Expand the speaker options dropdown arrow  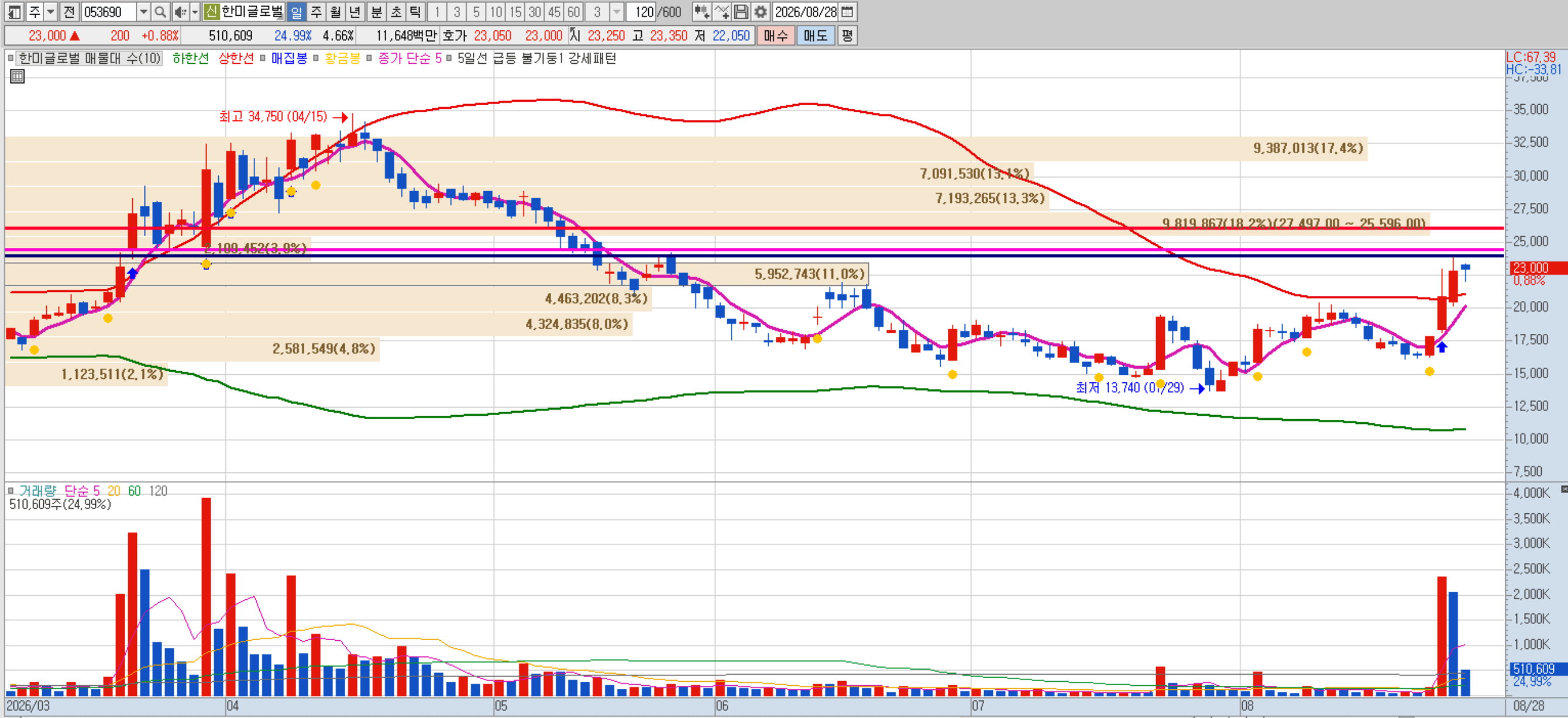[195, 12]
